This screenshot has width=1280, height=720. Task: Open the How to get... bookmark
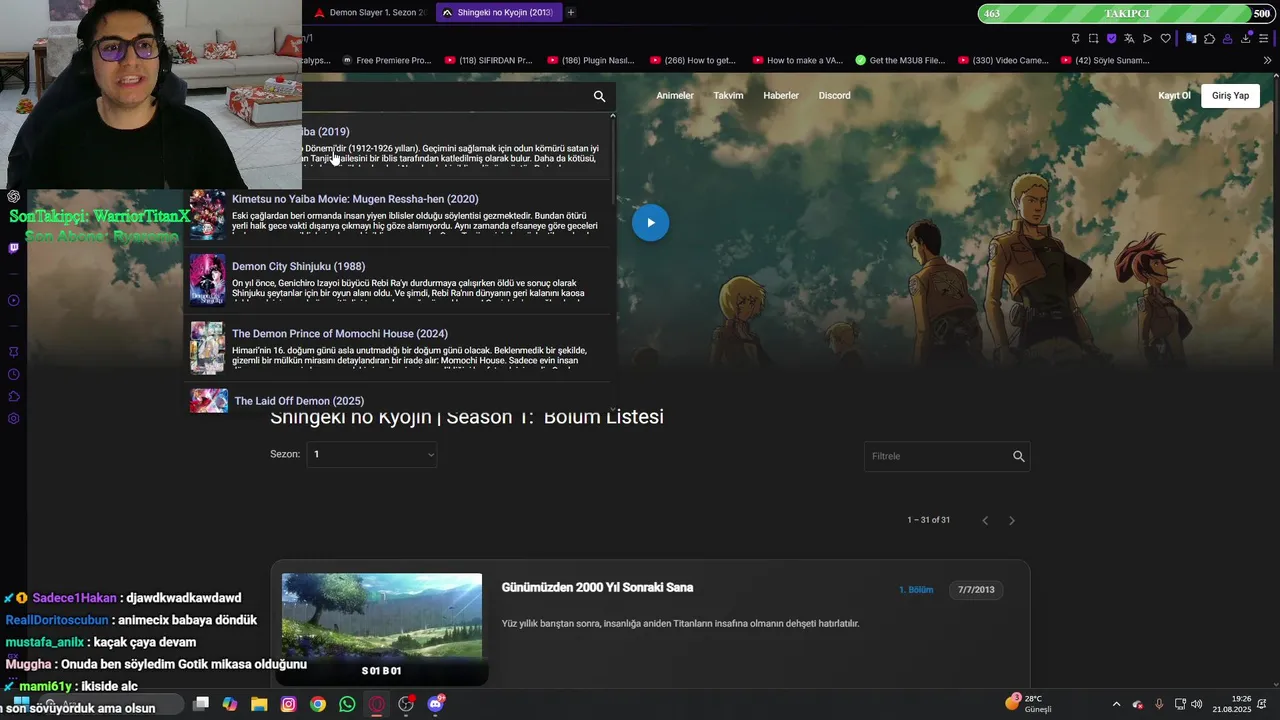(x=693, y=60)
